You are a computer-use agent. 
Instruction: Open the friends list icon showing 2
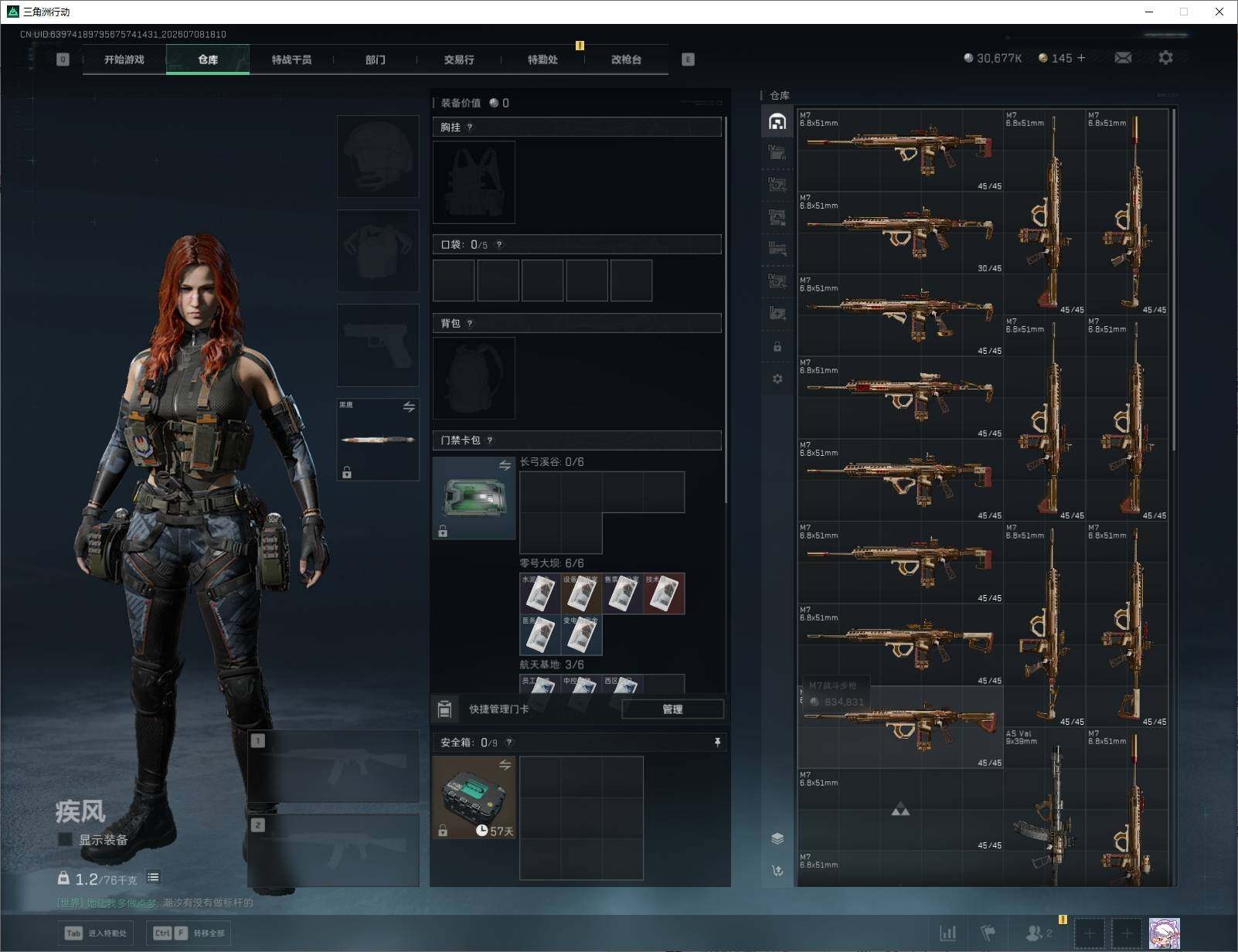click(1039, 933)
